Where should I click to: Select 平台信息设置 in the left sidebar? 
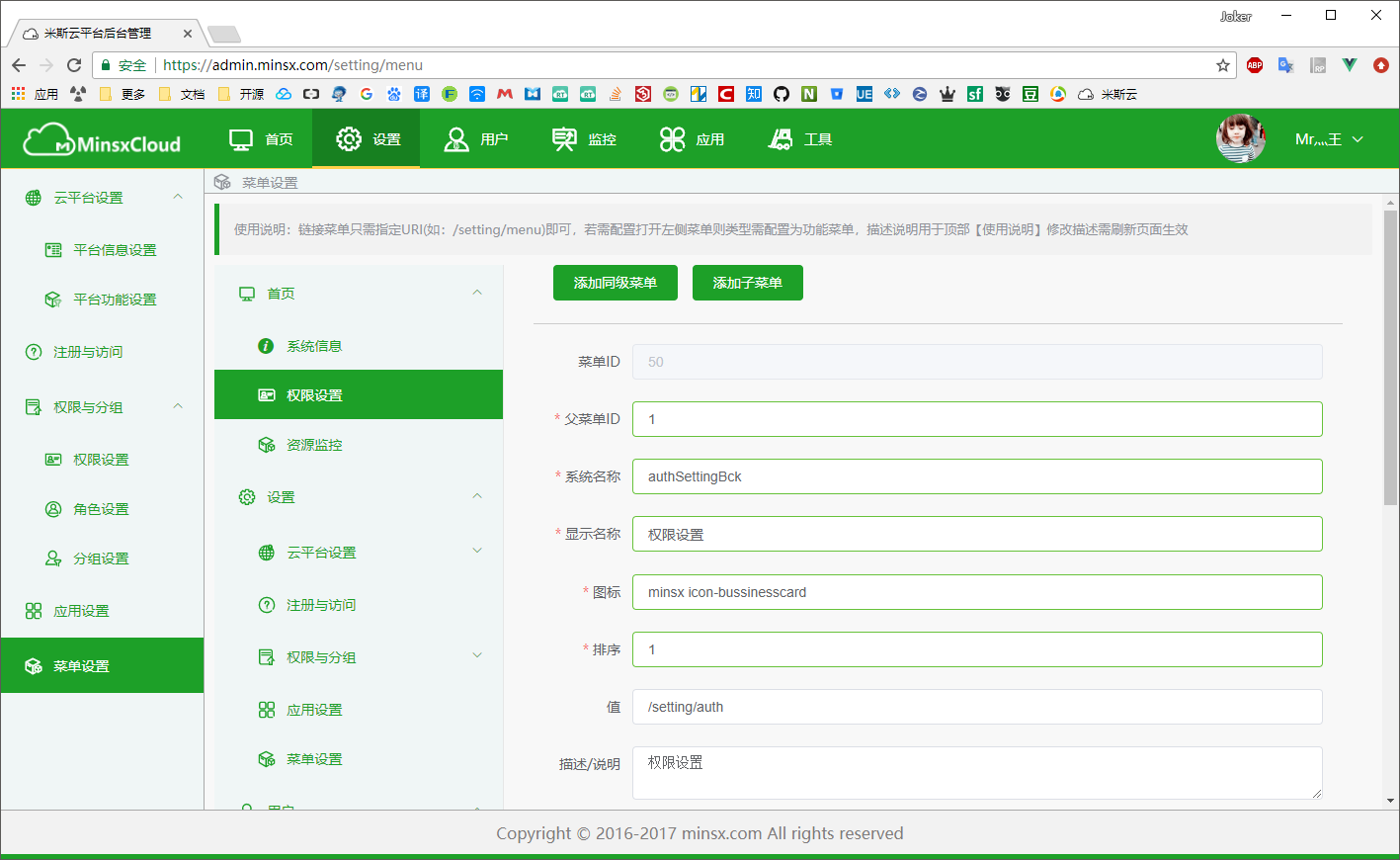pyautogui.click(x=103, y=250)
